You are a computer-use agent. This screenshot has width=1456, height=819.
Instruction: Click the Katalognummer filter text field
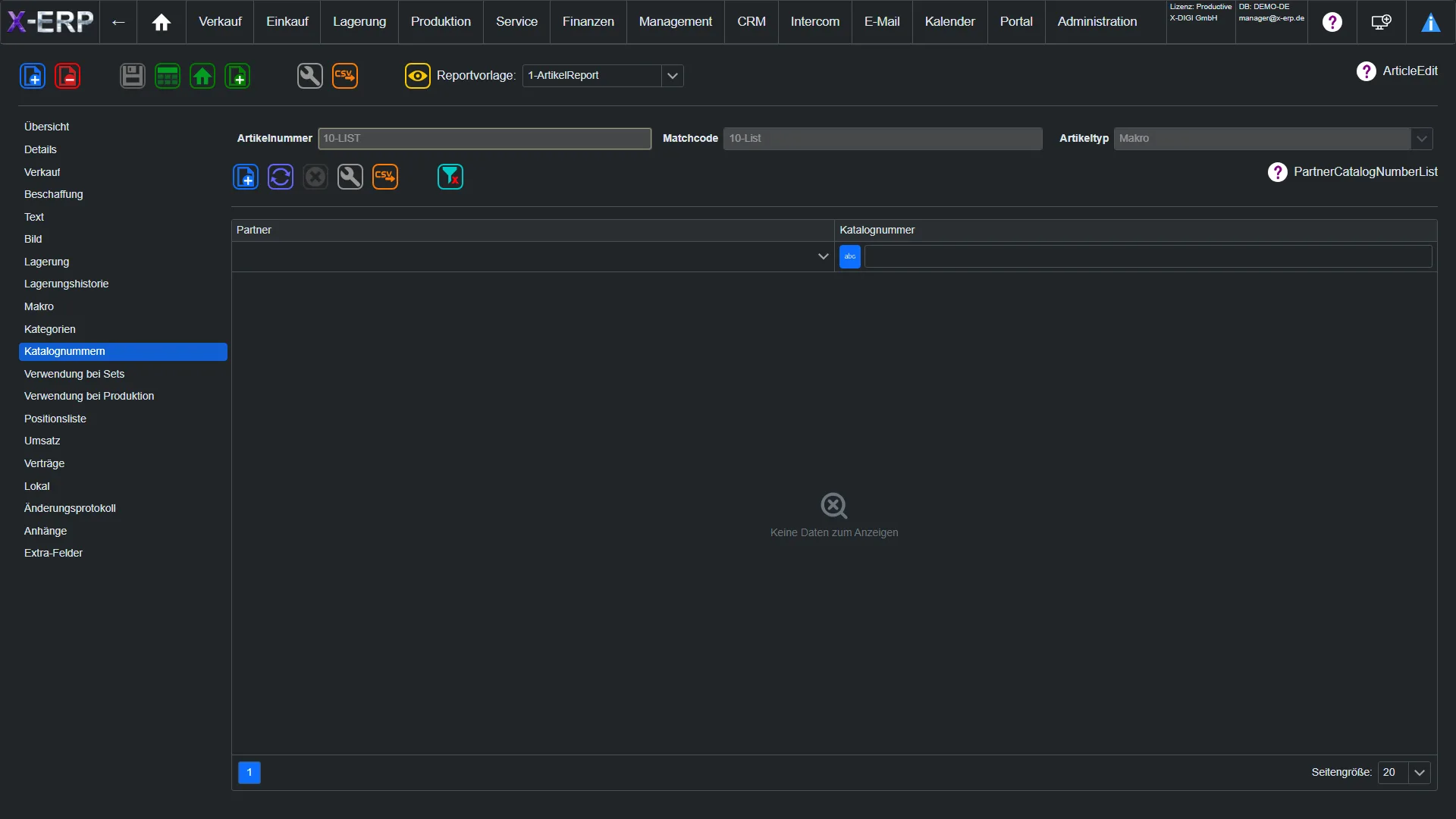(x=1148, y=256)
